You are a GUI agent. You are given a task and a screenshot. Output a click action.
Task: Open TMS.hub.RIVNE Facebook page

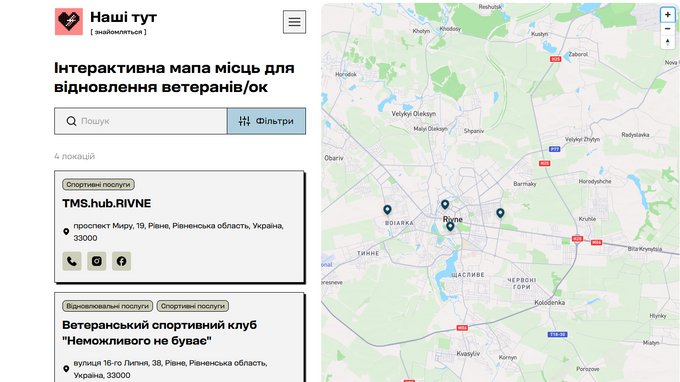(x=121, y=261)
